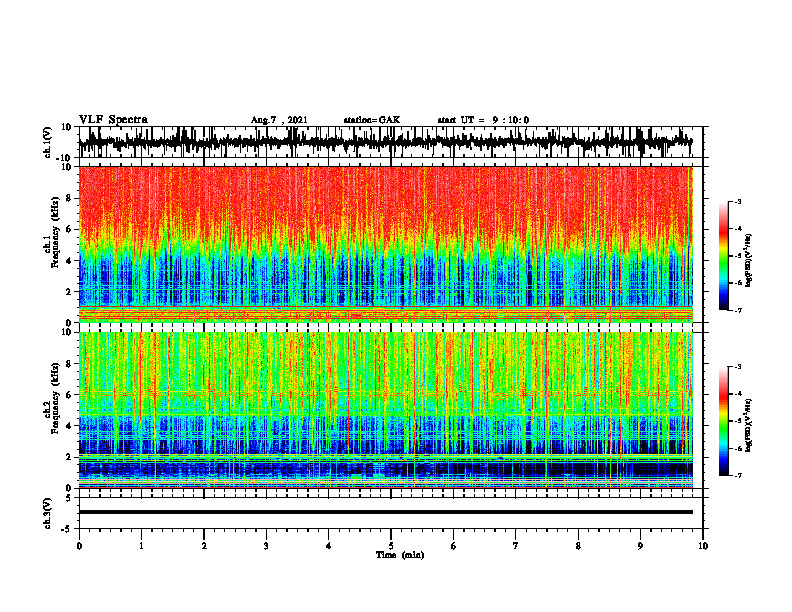Click the "ch.3(V)" axis label
792x612 pixels.
tap(48, 513)
